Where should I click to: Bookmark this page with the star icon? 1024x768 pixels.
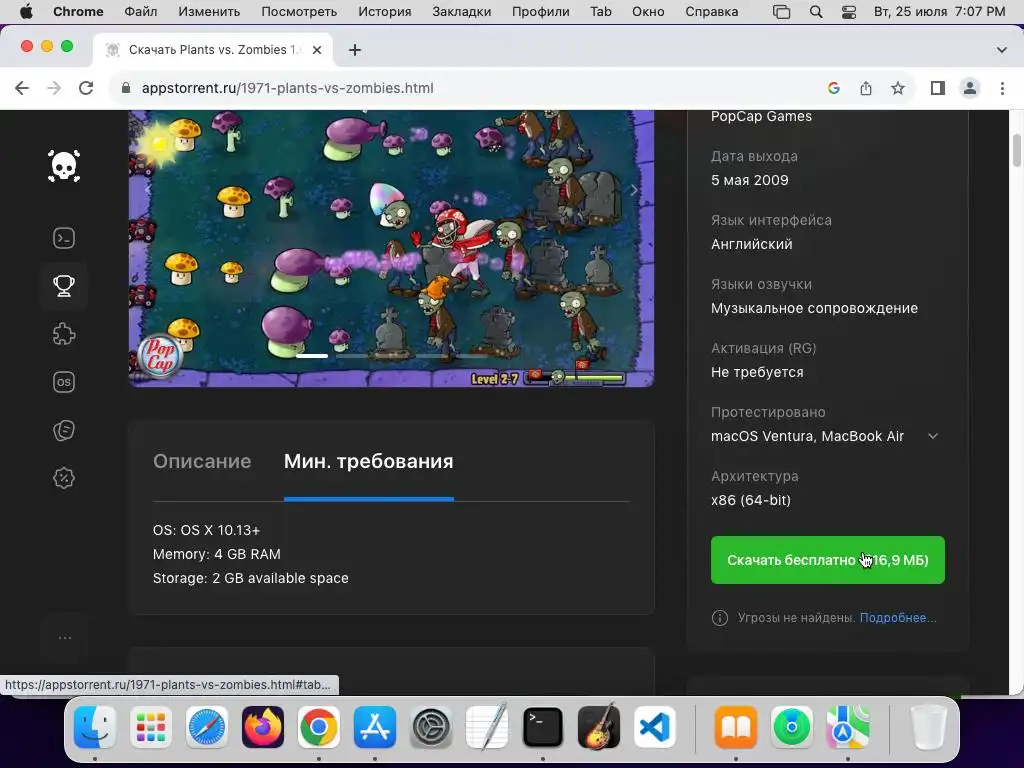point(898,88)
